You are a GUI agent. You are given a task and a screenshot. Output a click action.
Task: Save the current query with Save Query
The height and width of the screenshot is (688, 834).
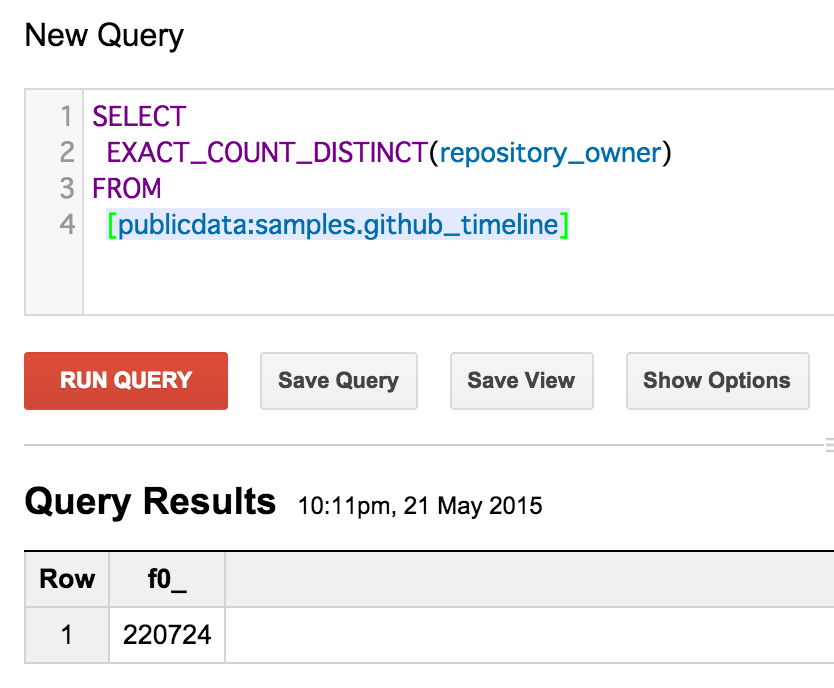click(x=338, y=381)
